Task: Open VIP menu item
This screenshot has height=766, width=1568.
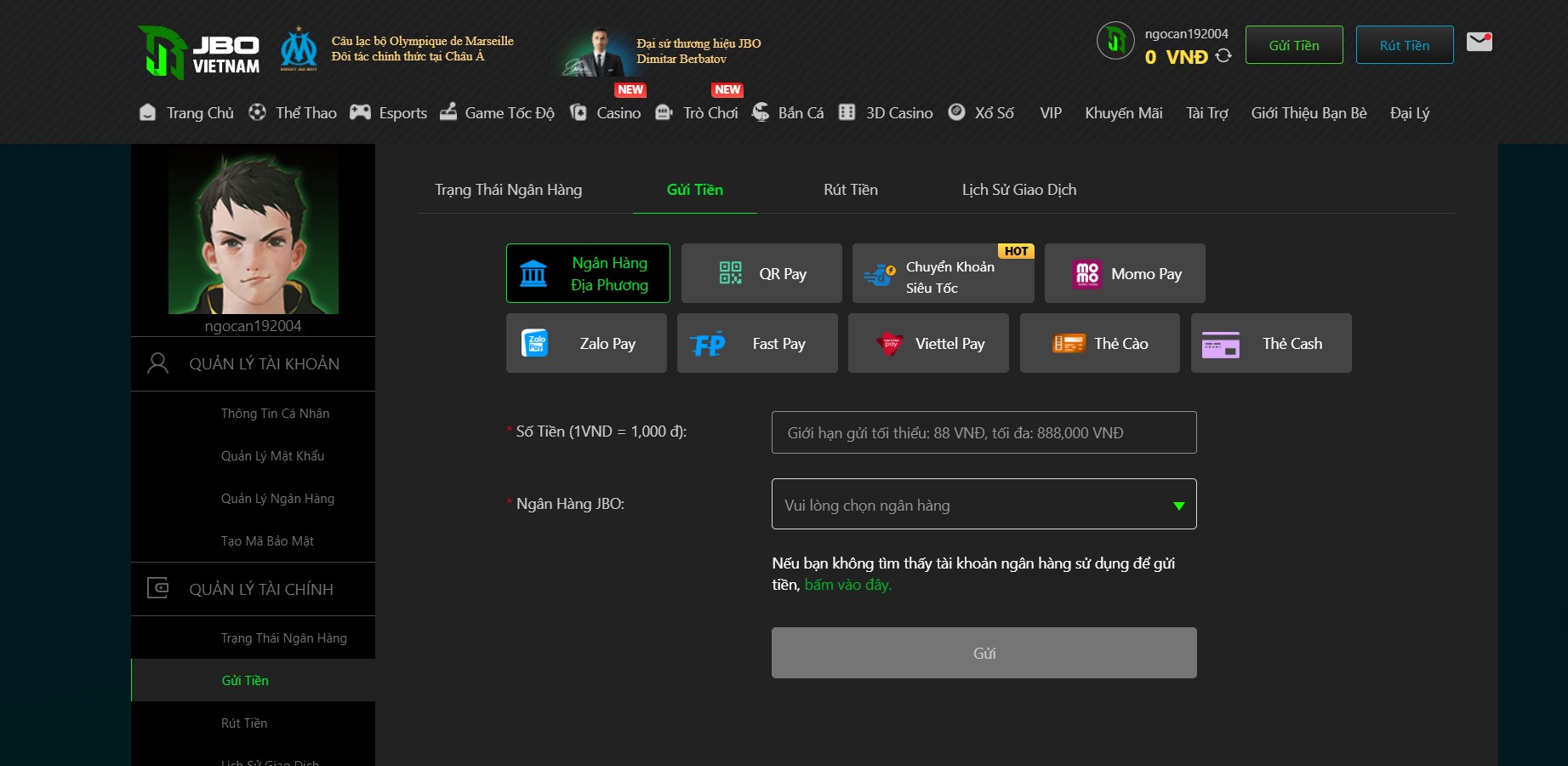Action: pyautogui.click(x=1051, y=113)
